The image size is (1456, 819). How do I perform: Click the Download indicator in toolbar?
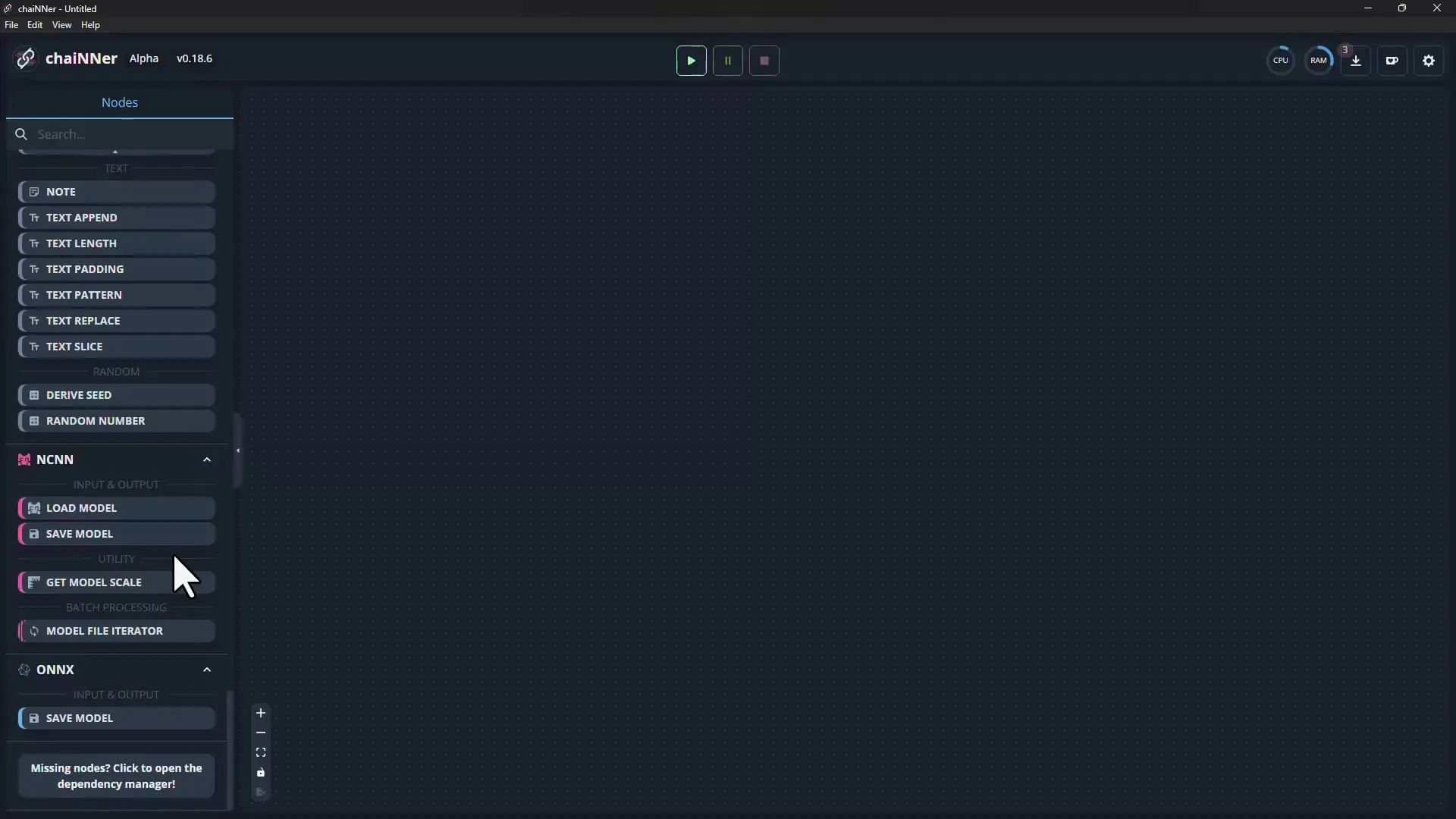point(1355,60)
